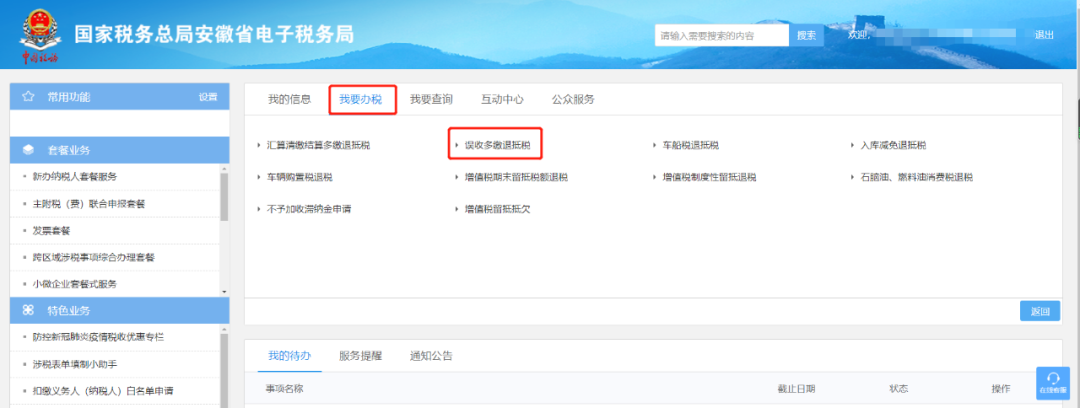The image size is (1080, 408).
Task: Click the 国家税务总局安徽省电子税务局 title
Action: (x=214, y=34)
